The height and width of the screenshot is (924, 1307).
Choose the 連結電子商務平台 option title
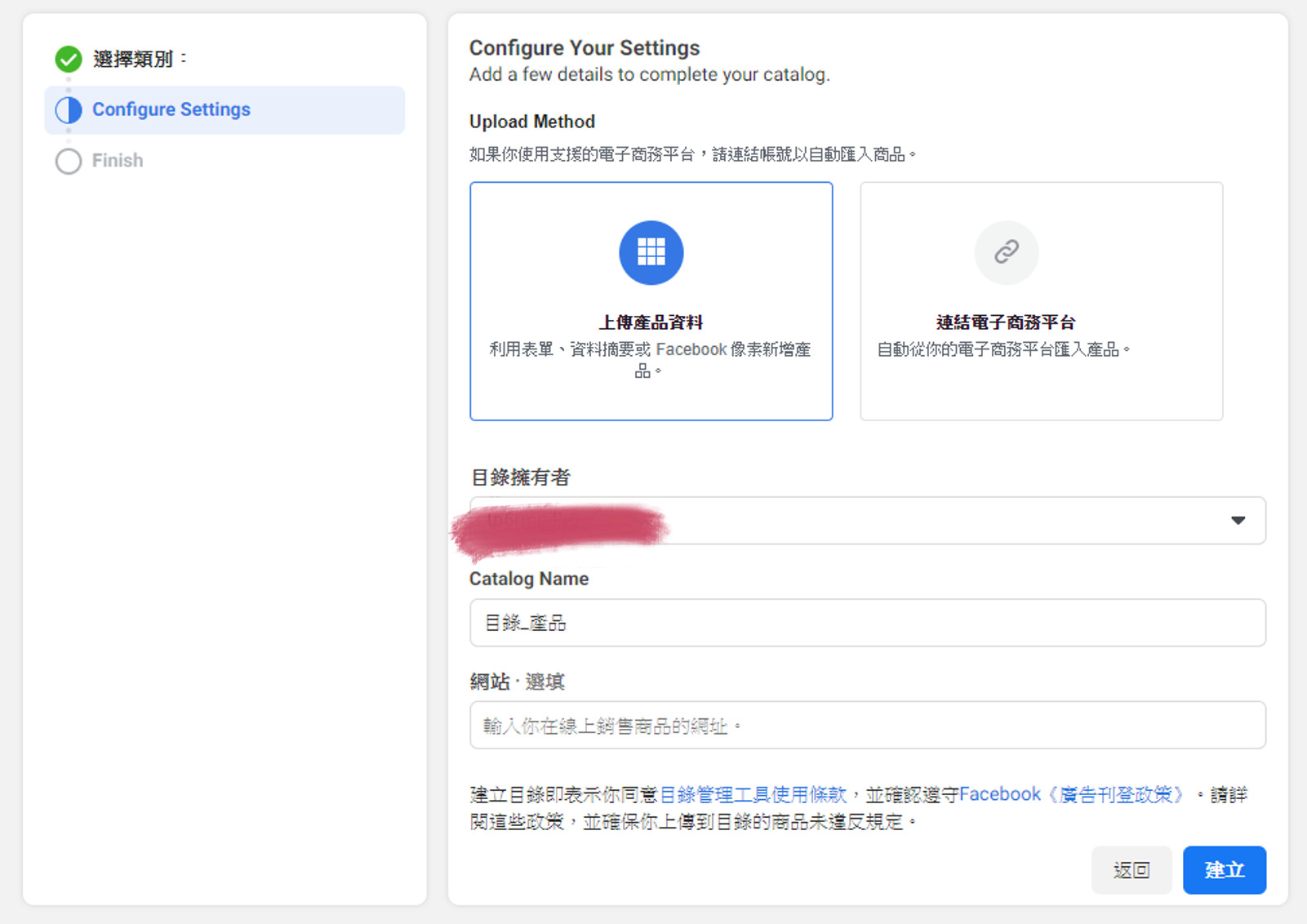tap(1006, 322)
